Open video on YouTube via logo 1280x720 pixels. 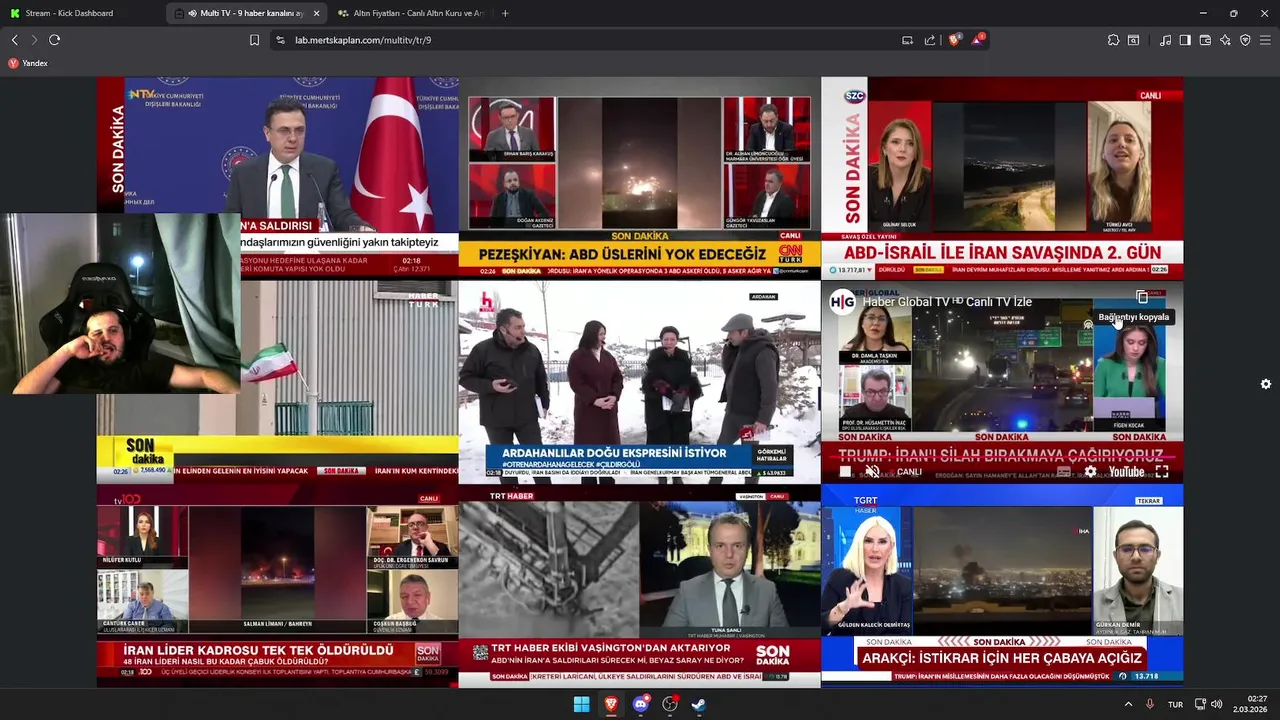pyautogui.click(x=1126, y=472)
